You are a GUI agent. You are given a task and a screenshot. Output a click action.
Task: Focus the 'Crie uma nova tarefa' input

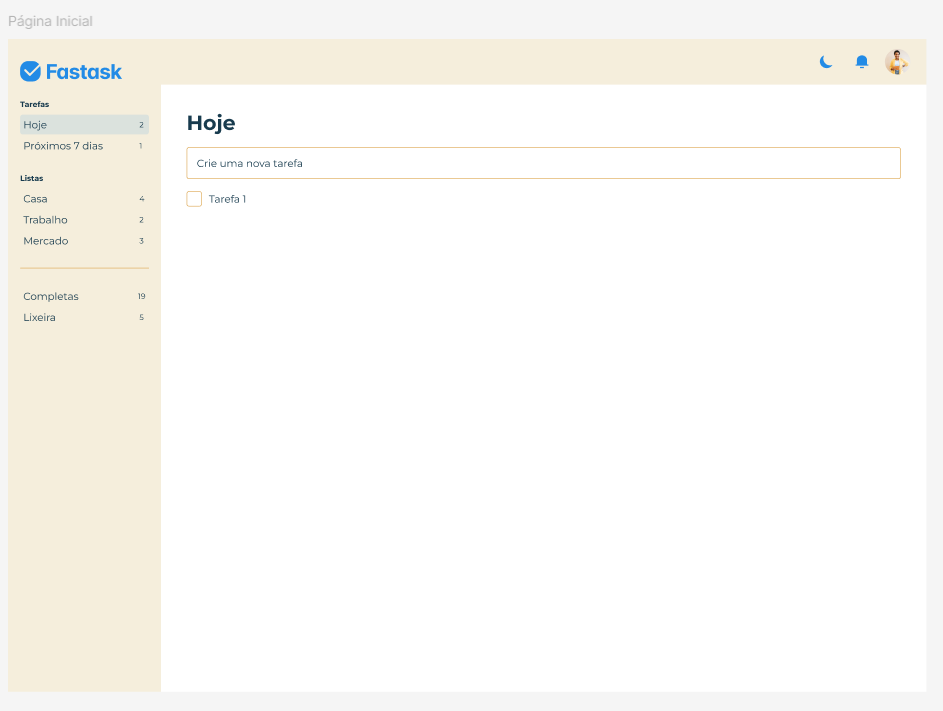click(544, 163)
